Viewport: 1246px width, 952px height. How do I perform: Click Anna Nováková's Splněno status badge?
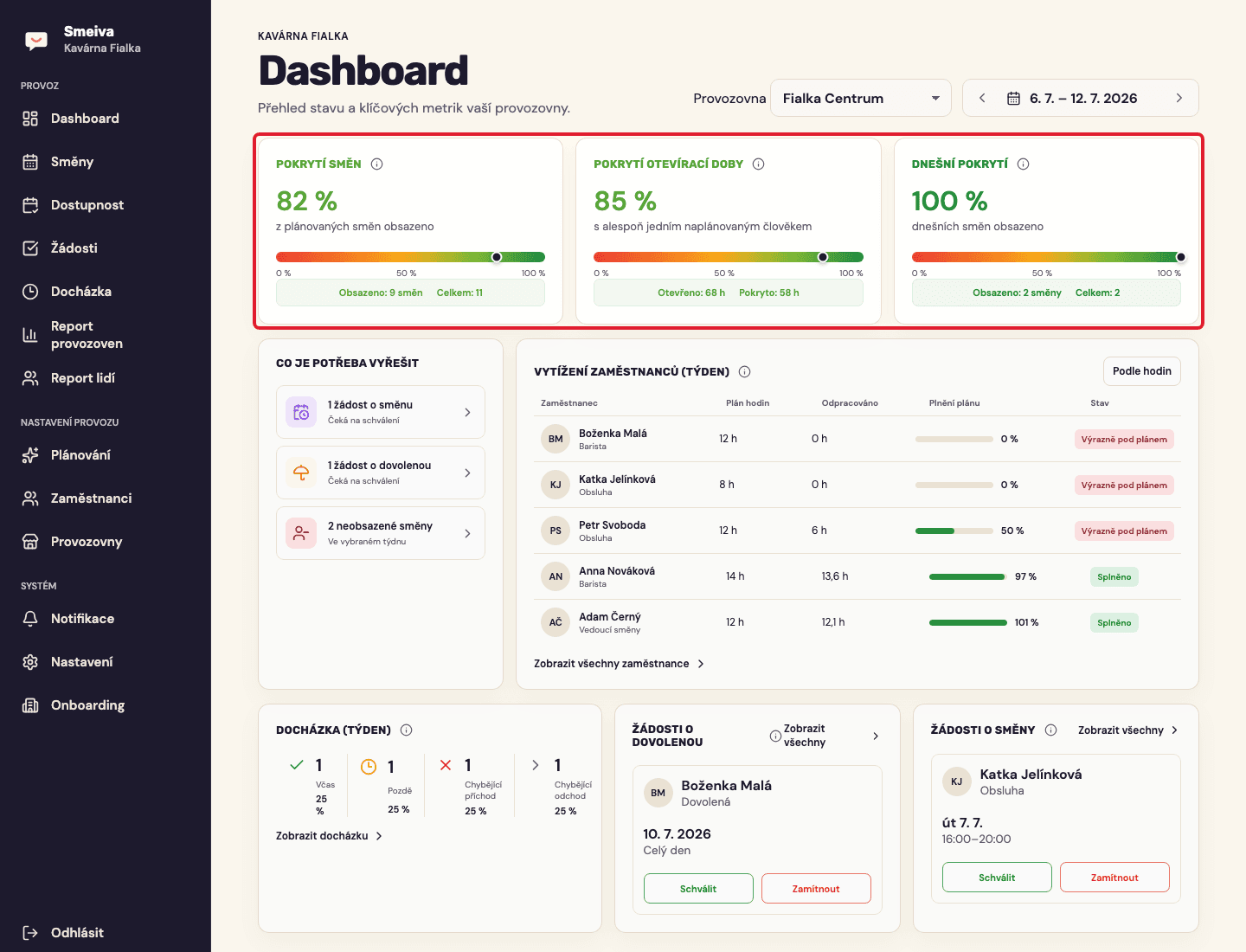[1114, 577]
